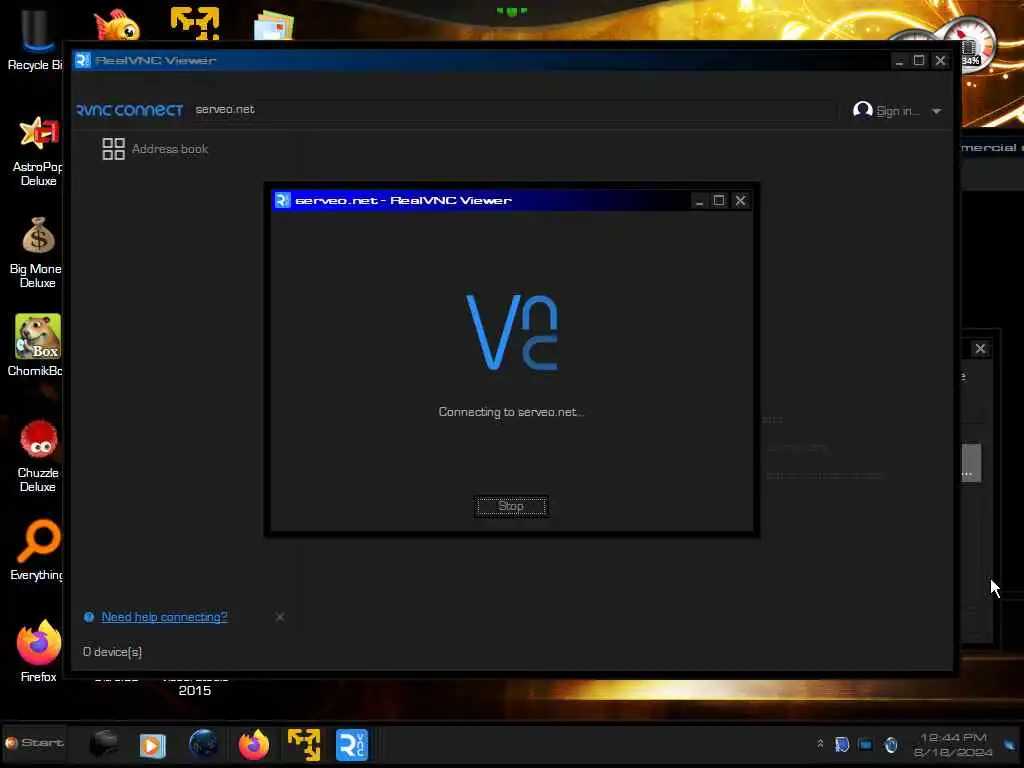Click the Connecting to serveo.net message

(x=511, y=412)
